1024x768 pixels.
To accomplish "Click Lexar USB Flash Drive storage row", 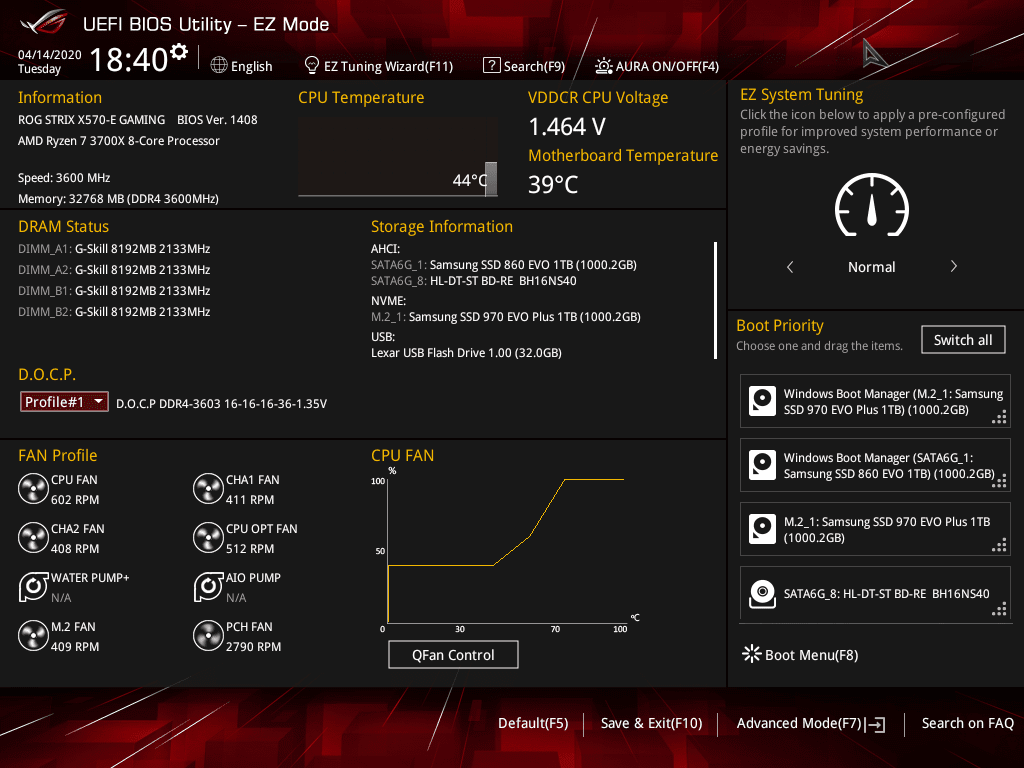I will pos(466,353).
